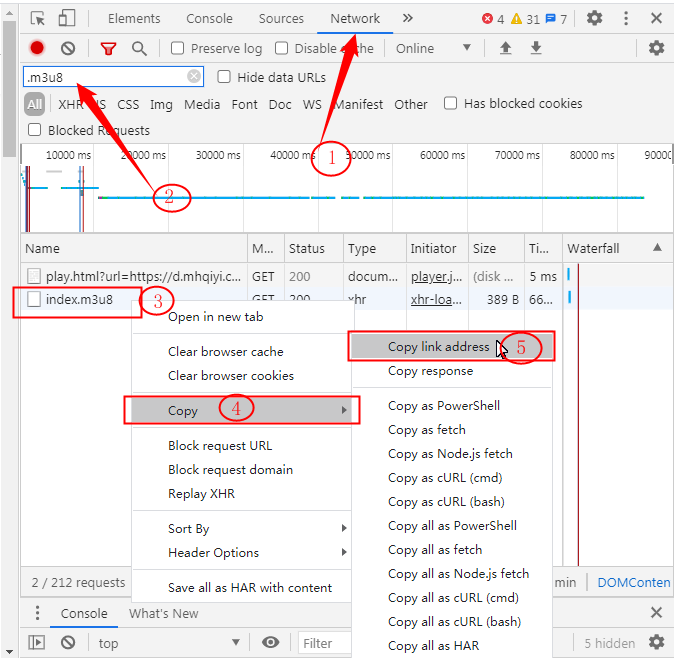Toggle the network filter funnel icon
The image size is (674, 658).
click(108, 48)
